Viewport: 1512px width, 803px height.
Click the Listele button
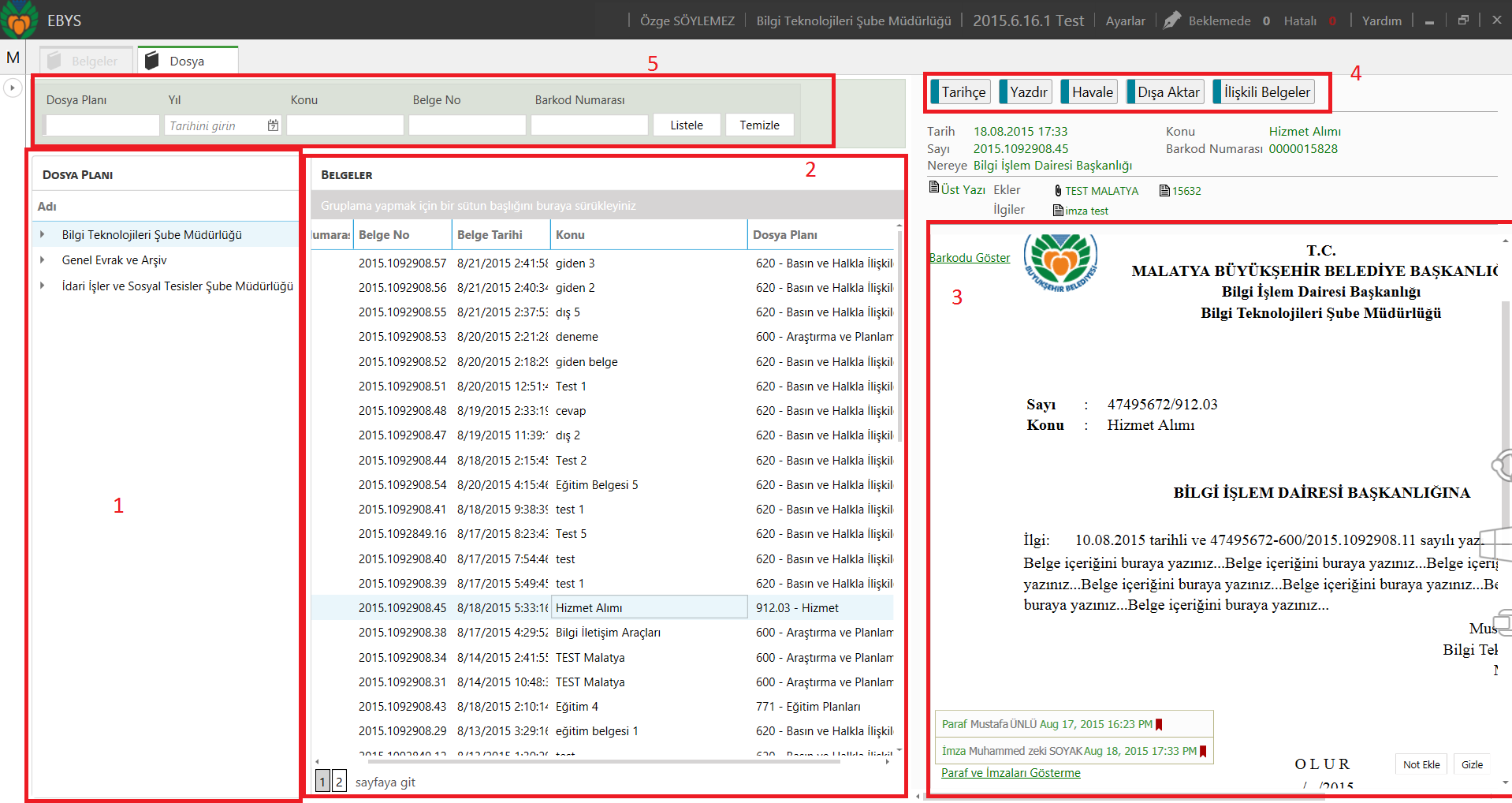(x=686, y=125)
